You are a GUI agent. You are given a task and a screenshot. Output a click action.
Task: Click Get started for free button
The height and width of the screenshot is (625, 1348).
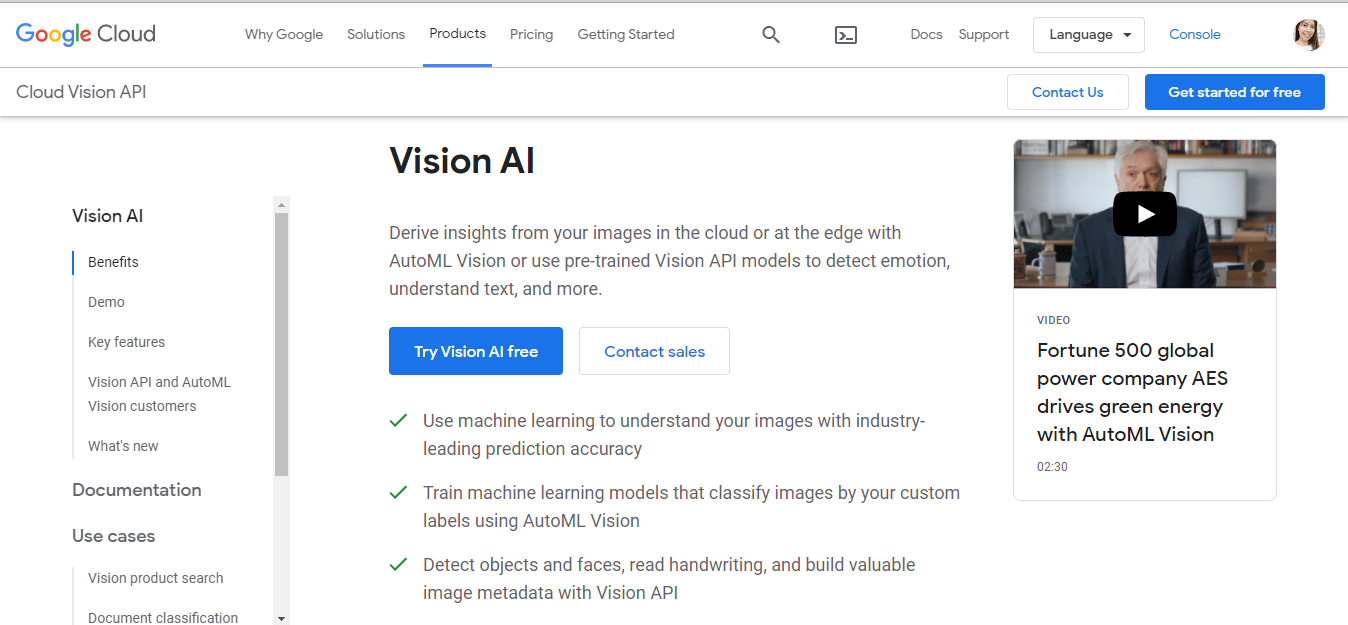(1235, 92)
